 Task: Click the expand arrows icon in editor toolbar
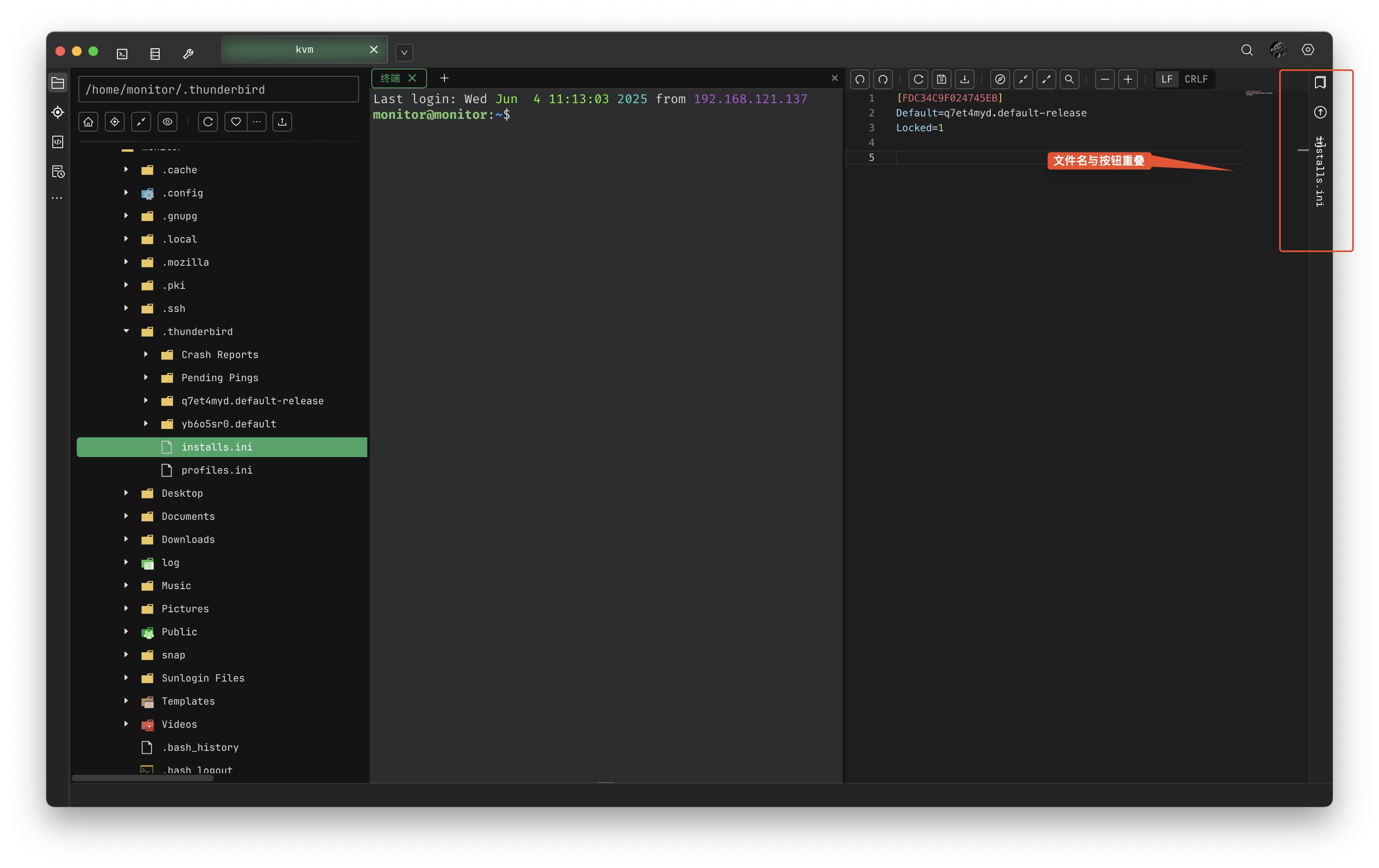click(x=1046, y=80)
